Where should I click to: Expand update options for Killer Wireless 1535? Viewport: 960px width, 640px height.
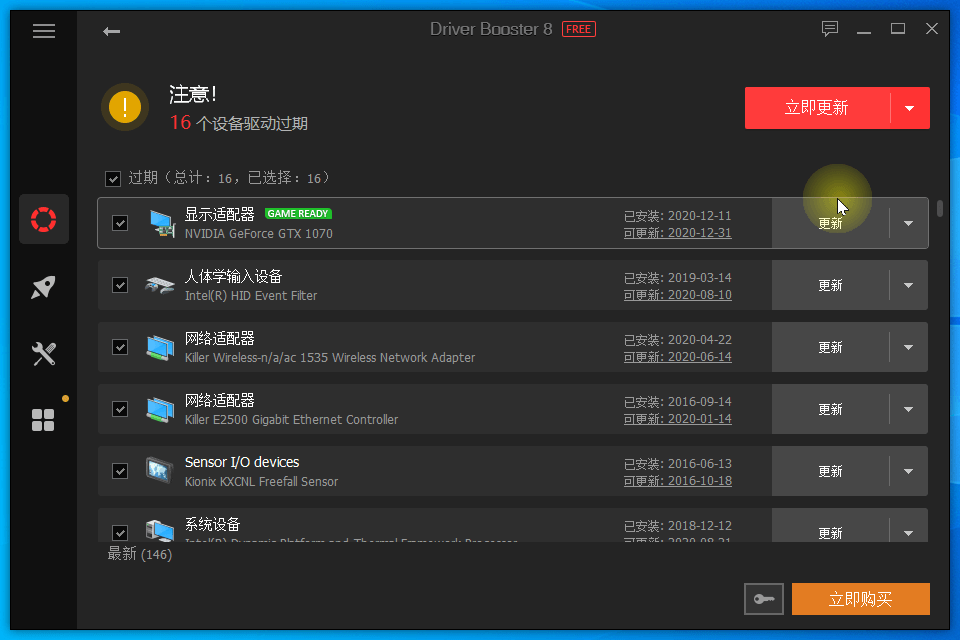[909, 347]
